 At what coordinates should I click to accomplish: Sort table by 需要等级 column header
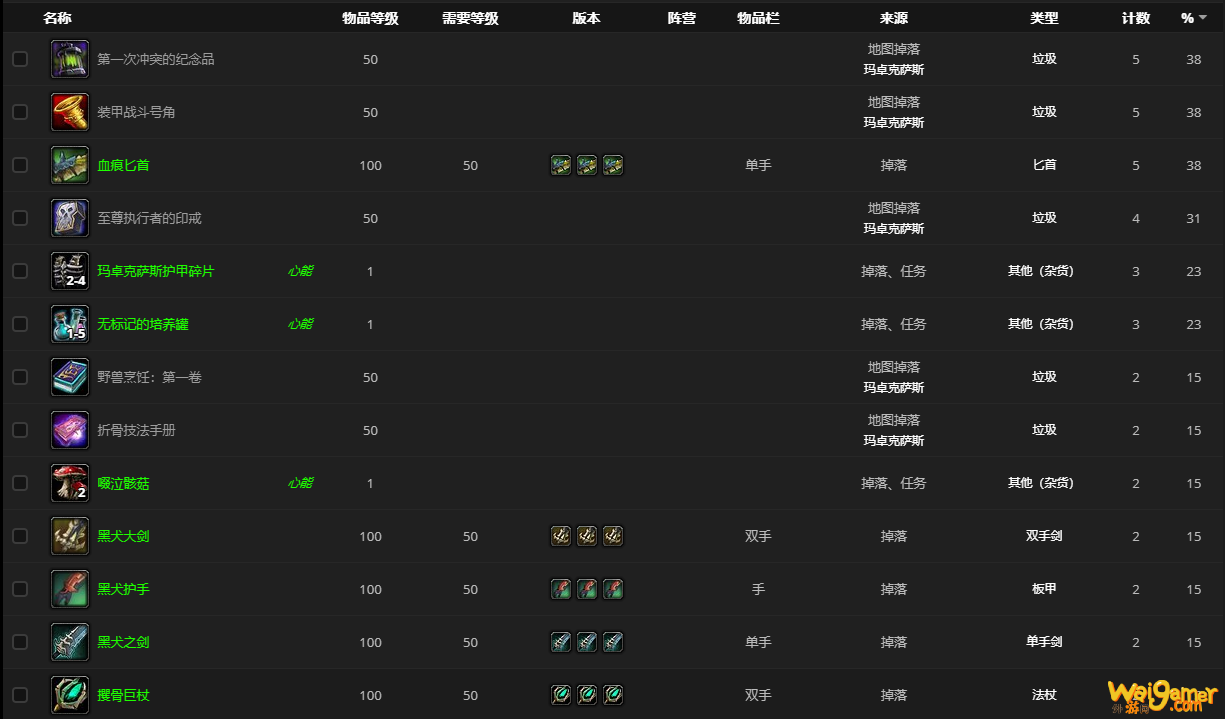pos(470,18)
